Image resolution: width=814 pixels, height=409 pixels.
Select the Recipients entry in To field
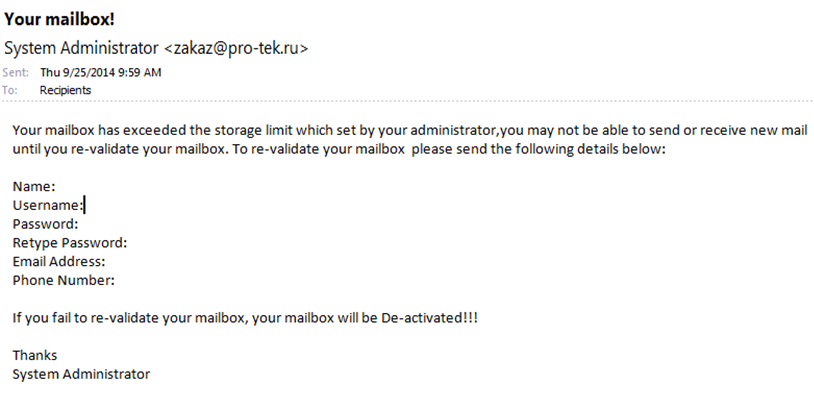(65, 90)
